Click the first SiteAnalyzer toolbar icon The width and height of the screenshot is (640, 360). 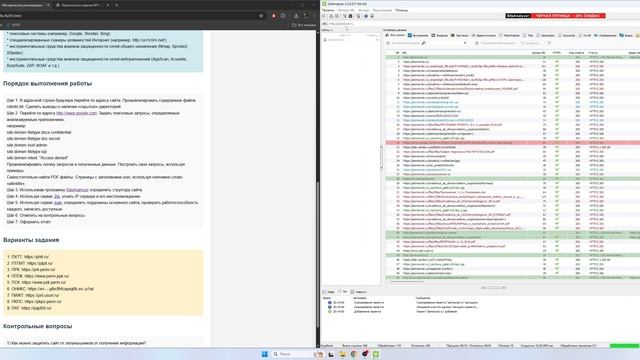[x=324, y=16]
